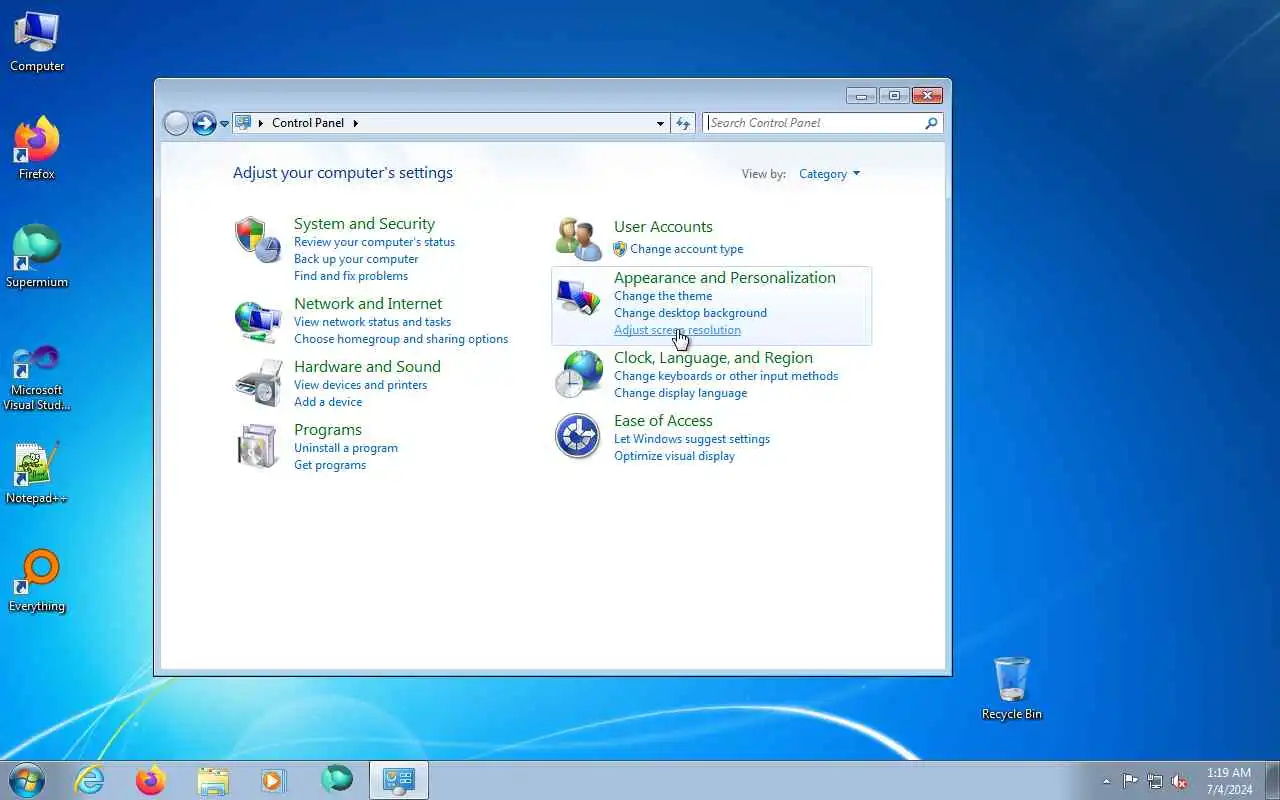Viewport: 1280px width, 800px height.
Task: Click Change keyboards or other input methods
Action: pos(726,376)
